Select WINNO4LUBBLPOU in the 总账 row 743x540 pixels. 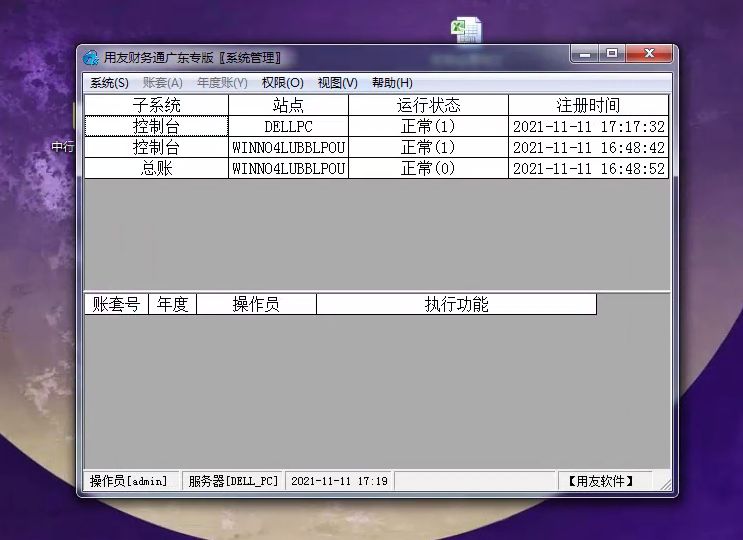pyautogui.click(x=288, y=168)
